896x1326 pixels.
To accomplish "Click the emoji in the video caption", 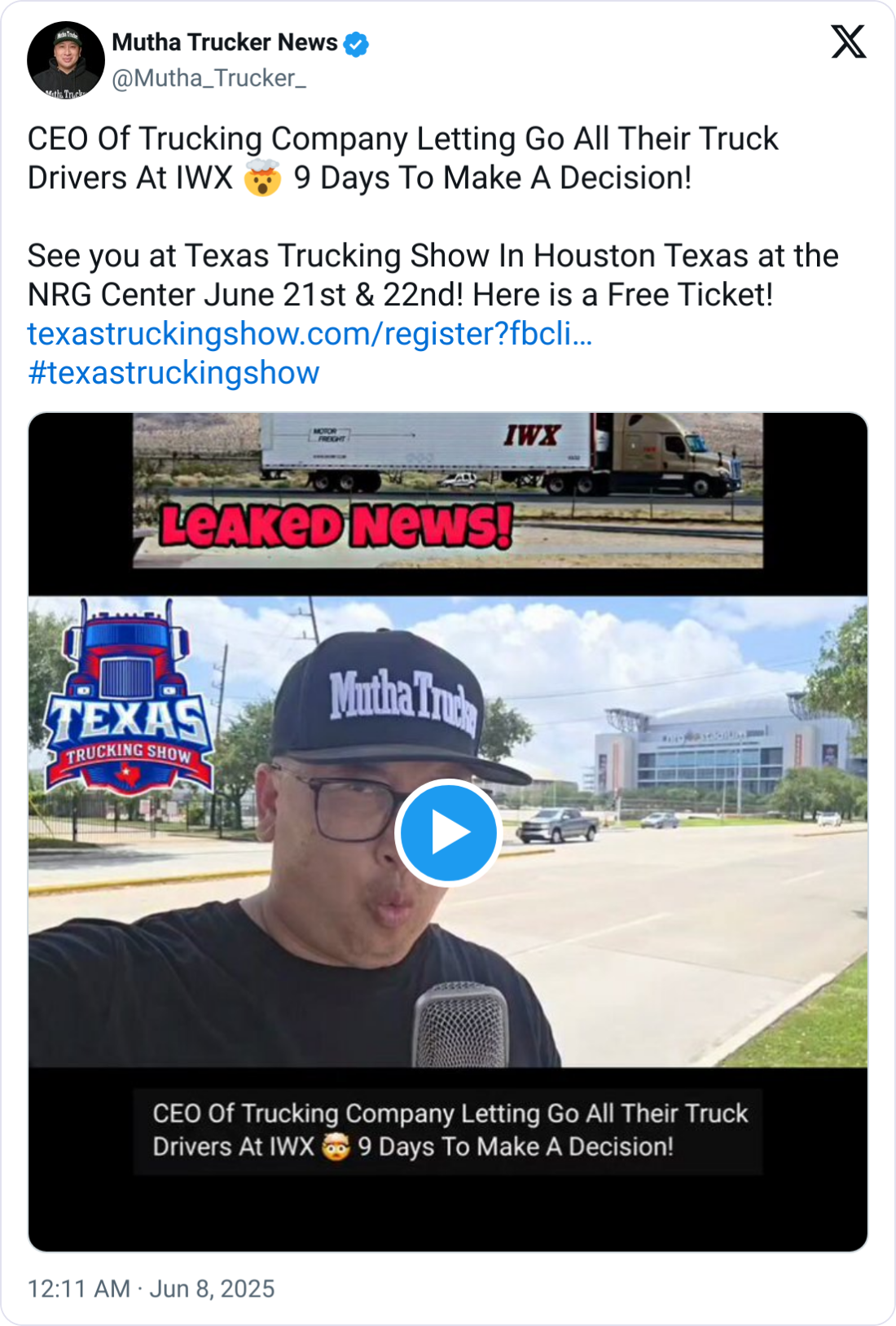I will click(336, 1147).
